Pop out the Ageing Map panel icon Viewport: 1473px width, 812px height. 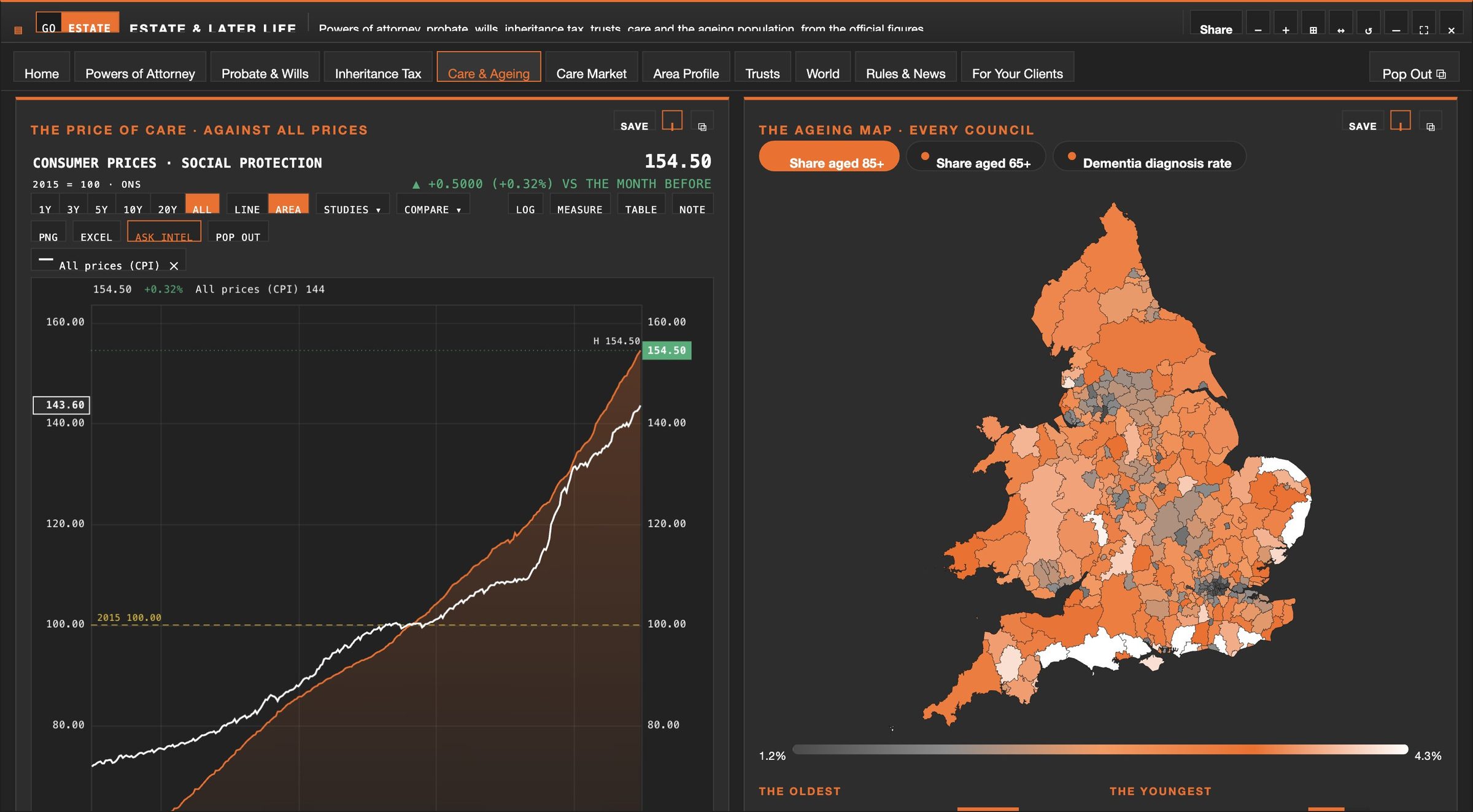pos(1430,122)
